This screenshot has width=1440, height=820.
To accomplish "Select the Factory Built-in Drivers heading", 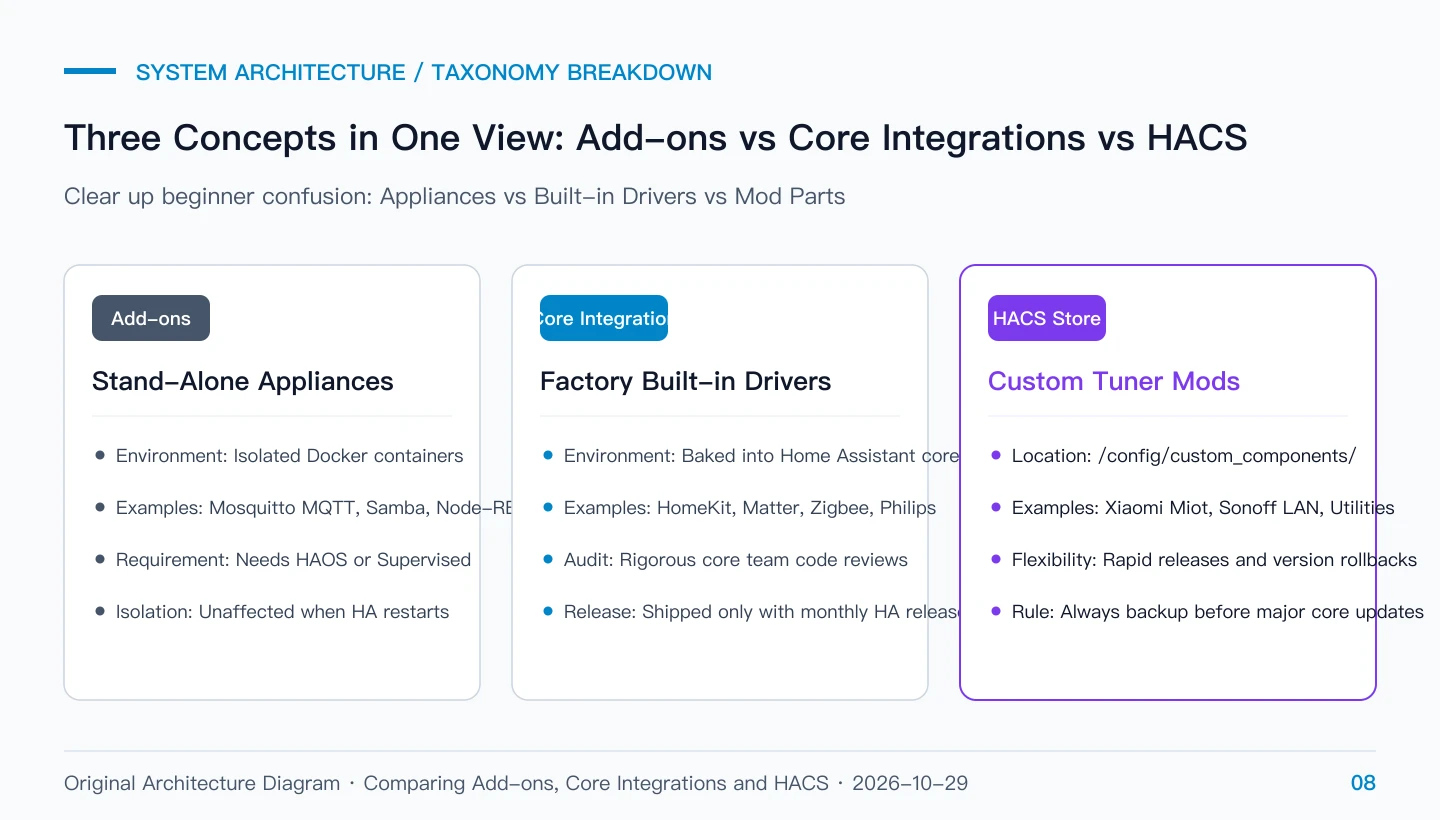I will [x=686, y=381].
